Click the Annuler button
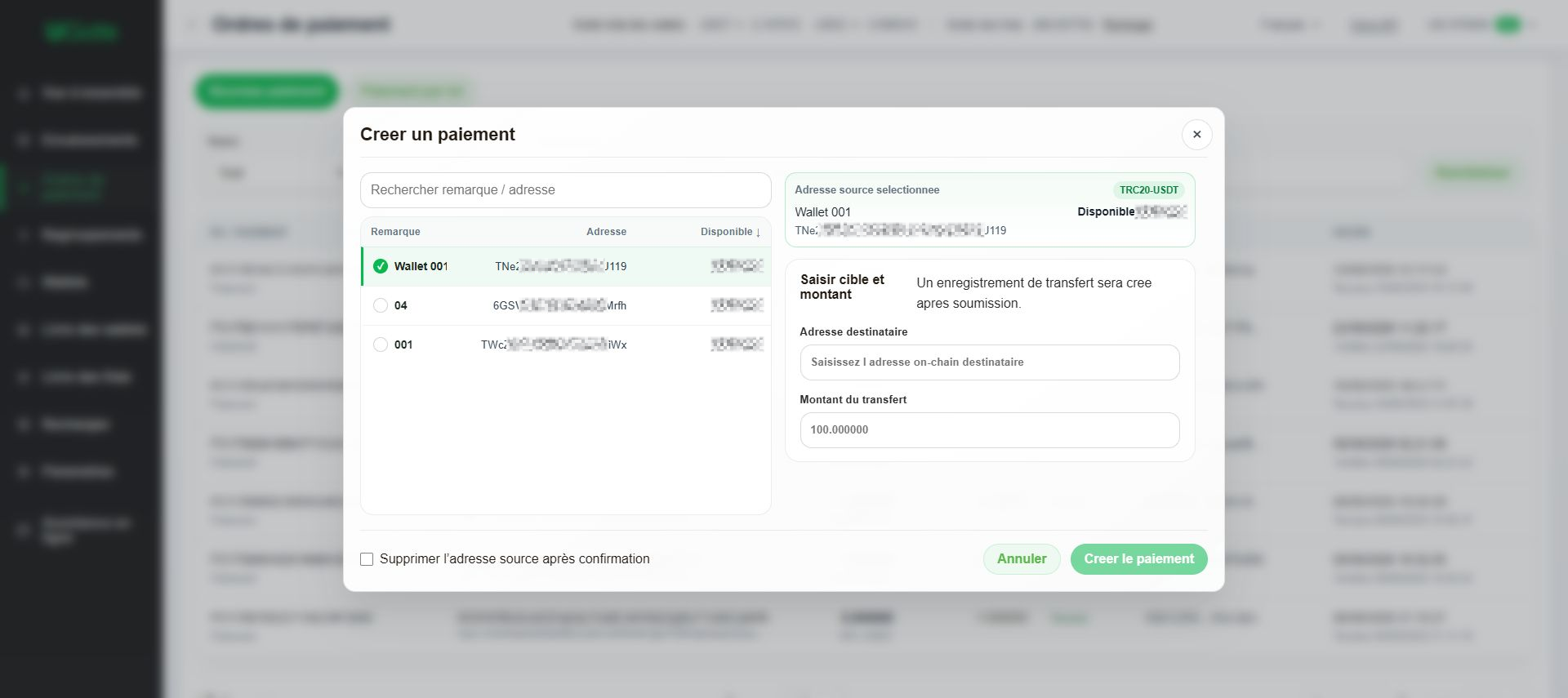Screen dimensions: 1568x698 tap(1022, 559)
